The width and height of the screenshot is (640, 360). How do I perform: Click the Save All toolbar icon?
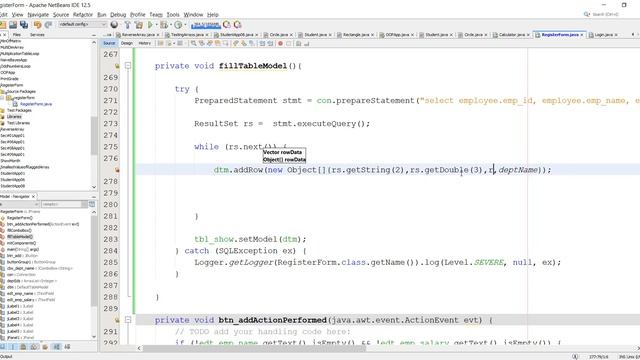coord(24,25)
